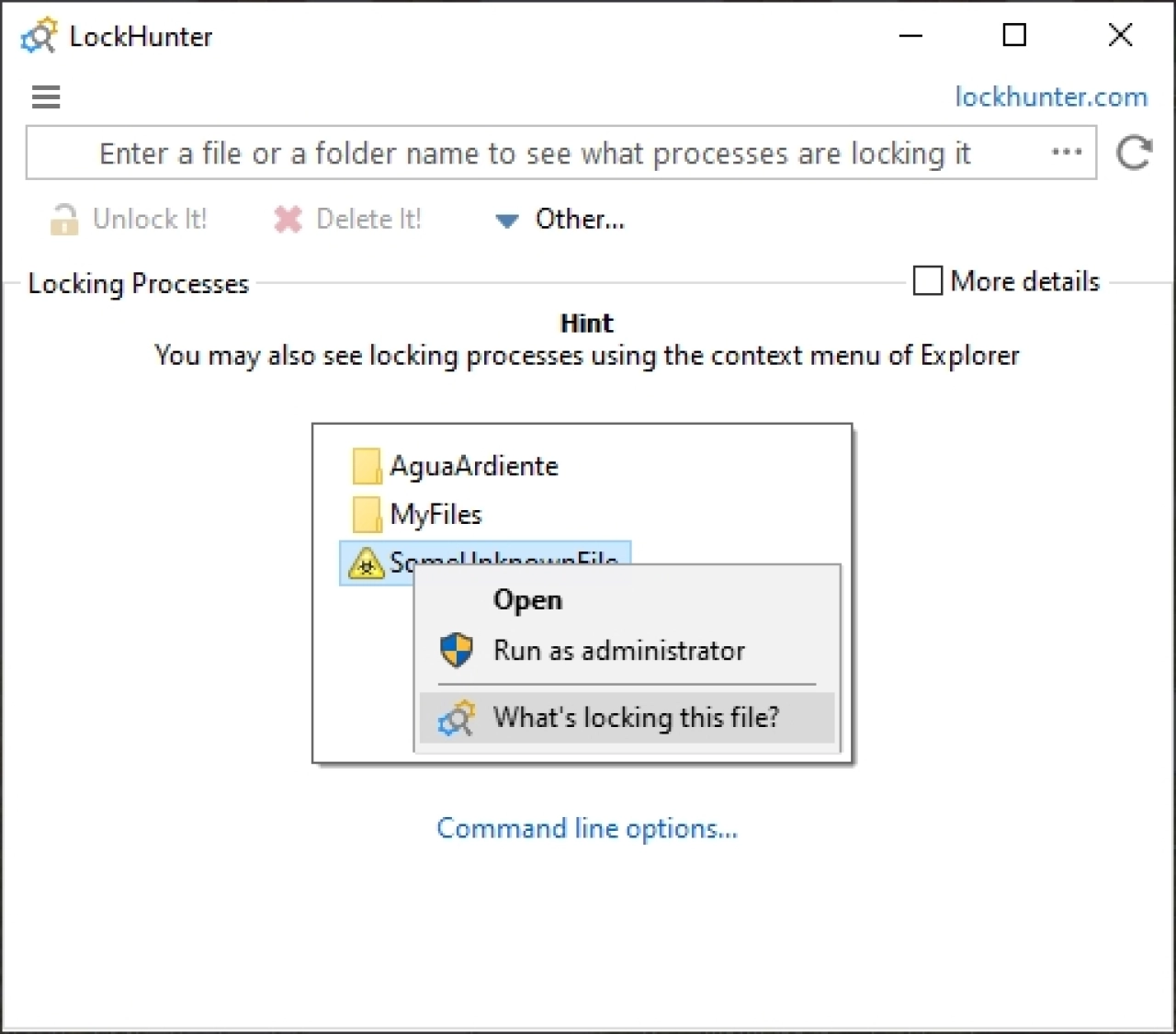Screen dimensions: 1176x1034
Task: Click the AguaArdiente folder icon
Action: pos(367,466)
